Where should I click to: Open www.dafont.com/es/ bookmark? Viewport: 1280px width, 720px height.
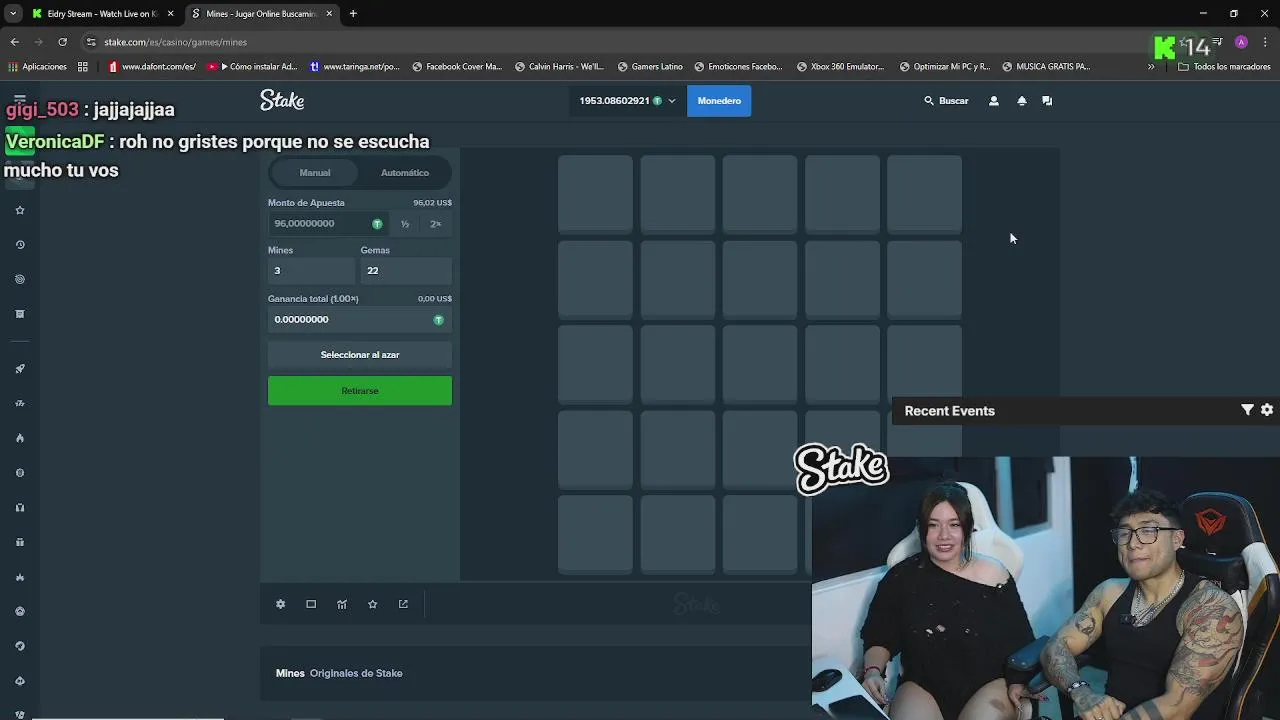(151, 67)
